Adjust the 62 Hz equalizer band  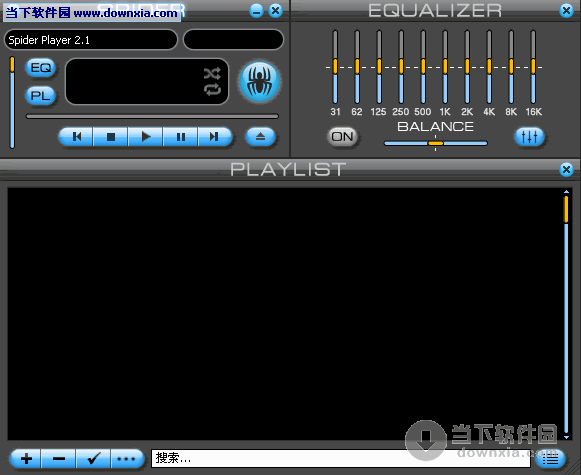pos(357,67)
